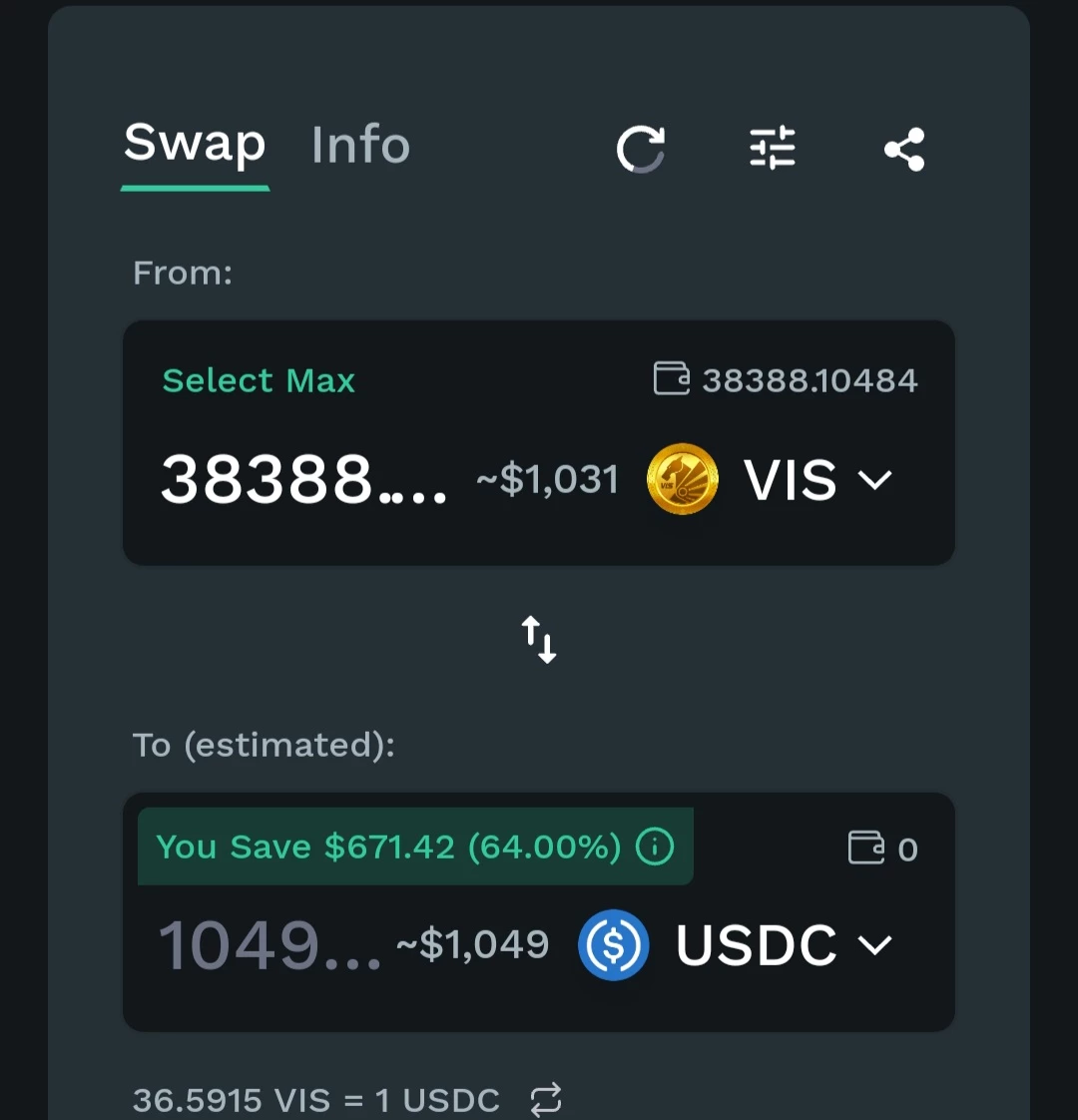Click the wallet icon beside 38388.10484
The height and width of the screenshot is (1120, 1078).
[x=672, y=378]
